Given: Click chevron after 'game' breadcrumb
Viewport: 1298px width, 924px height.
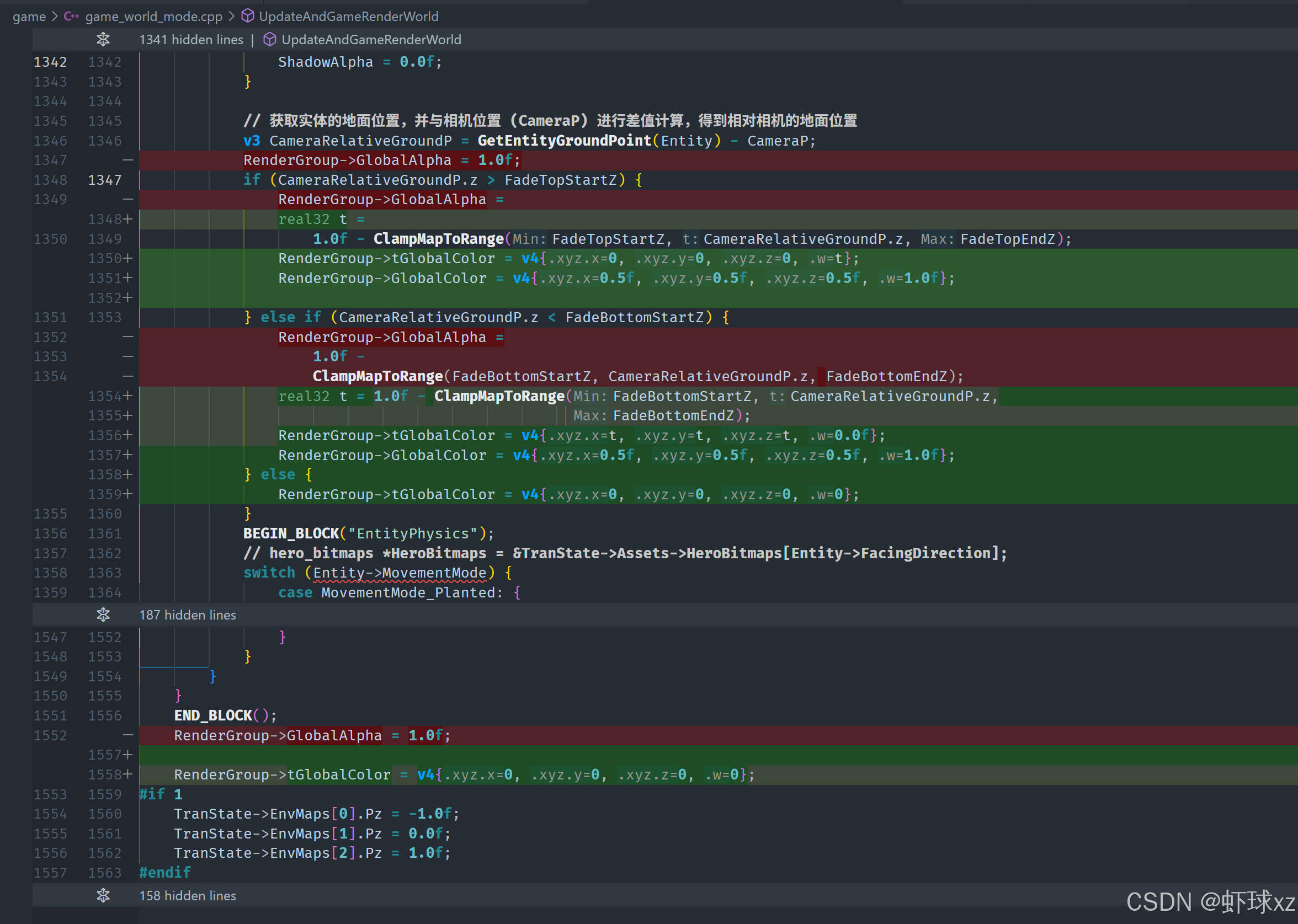Looking at the screenshot, I should [x=55, y=17].
